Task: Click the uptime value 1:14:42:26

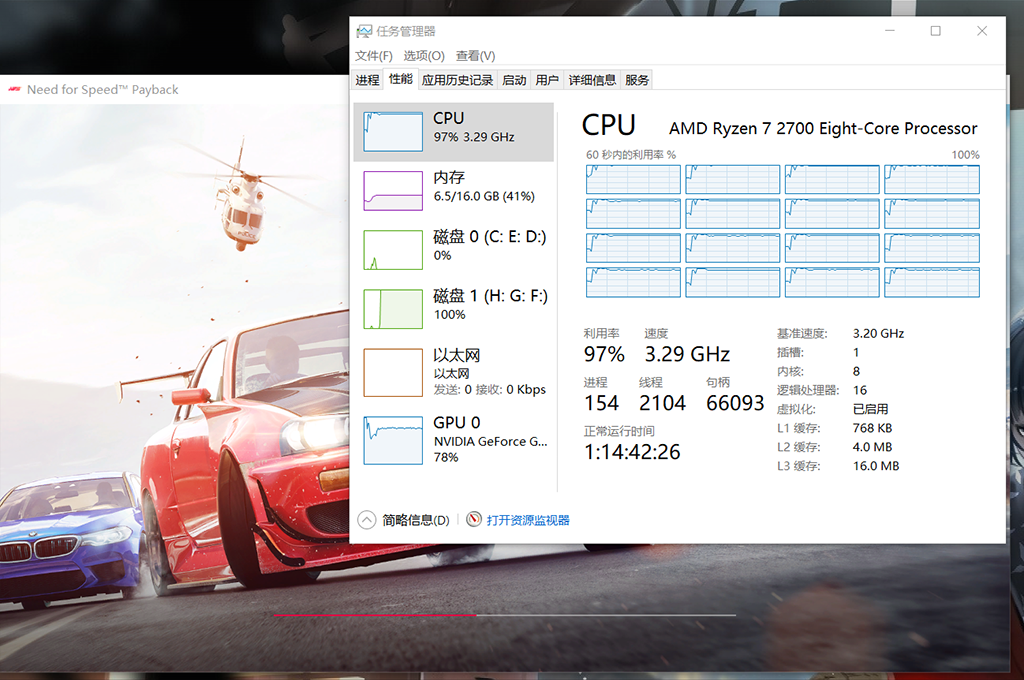Action: tap(632, 452)
